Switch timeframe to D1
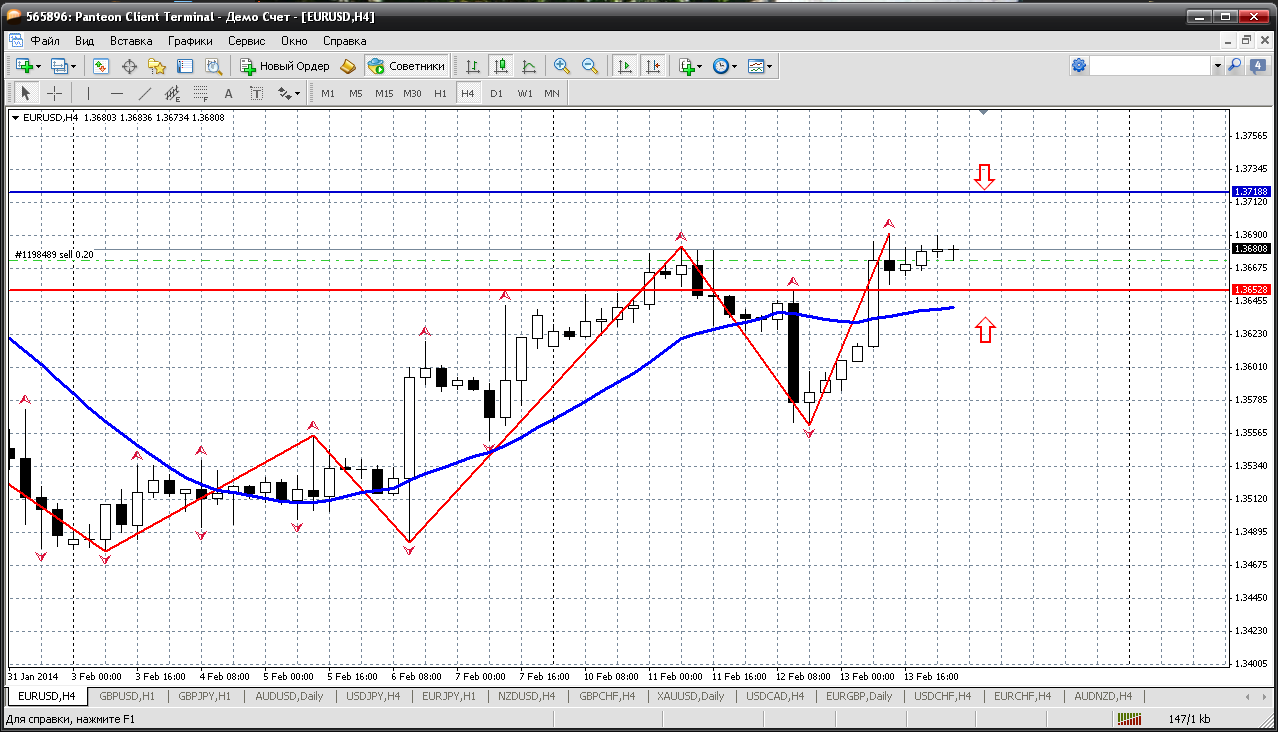 point(496,93)
